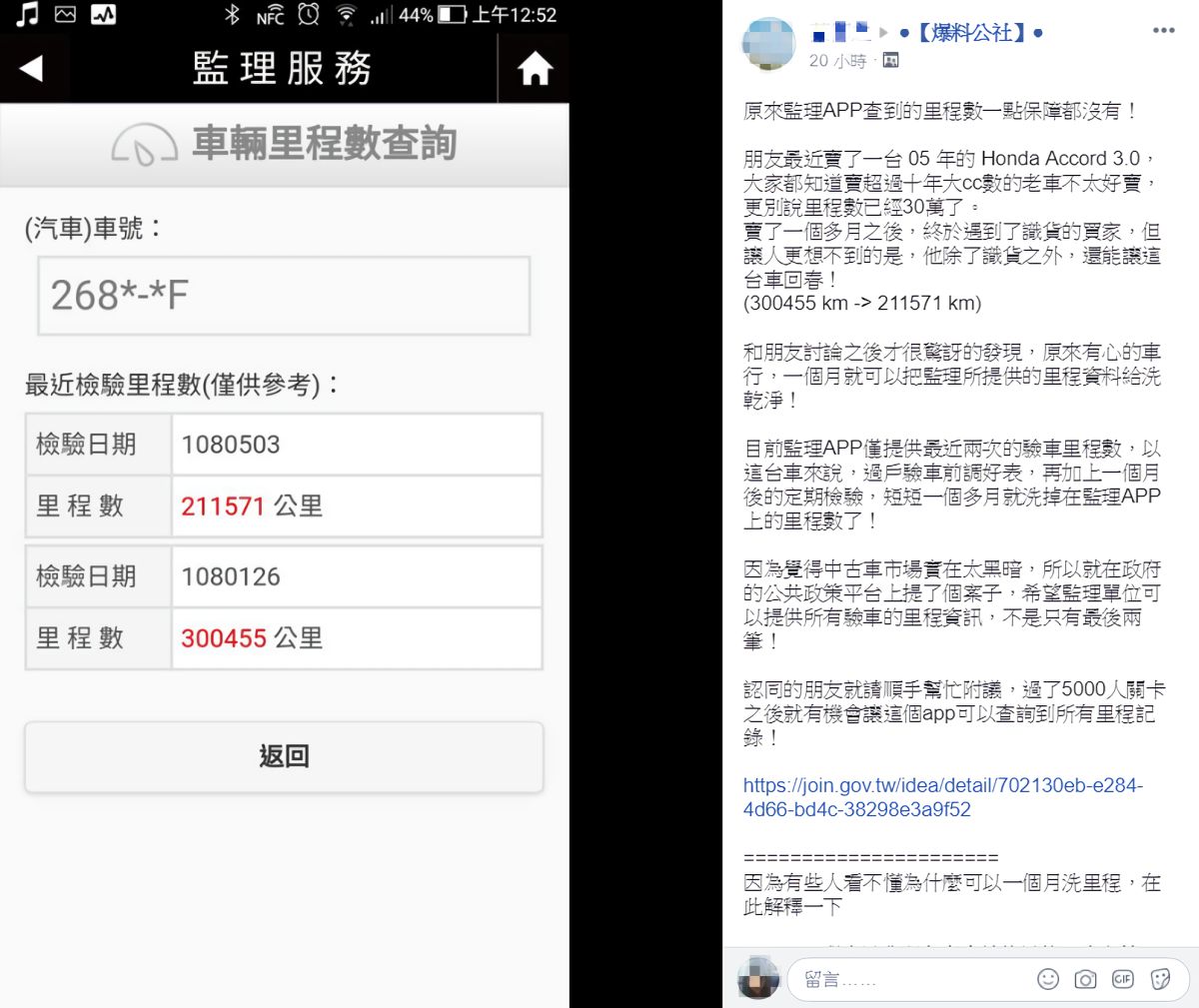Tap the music note icon in the status bar
Screen dimensions: 1199x1008
tap(25, 15)
